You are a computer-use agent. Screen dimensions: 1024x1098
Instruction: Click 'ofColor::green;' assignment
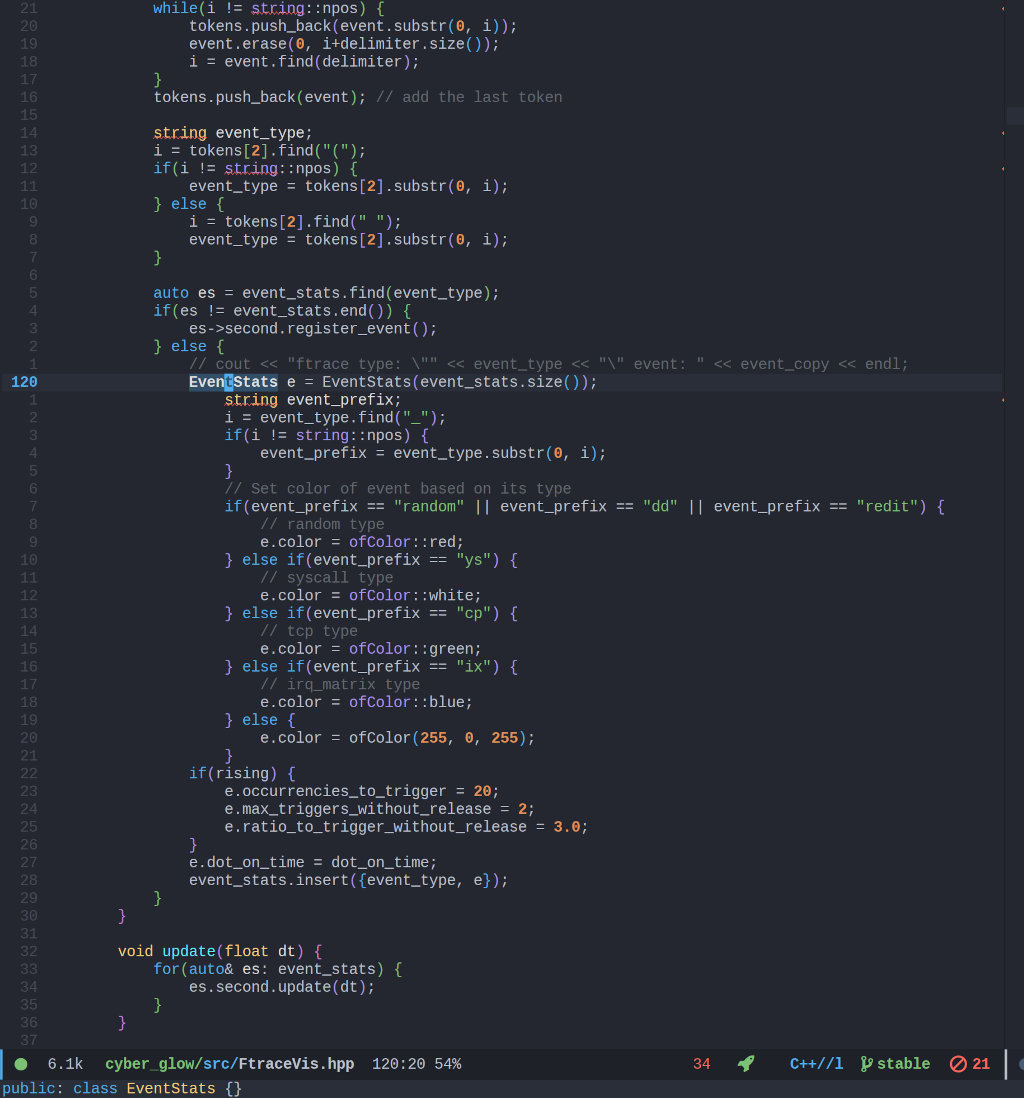pos(415,648)
